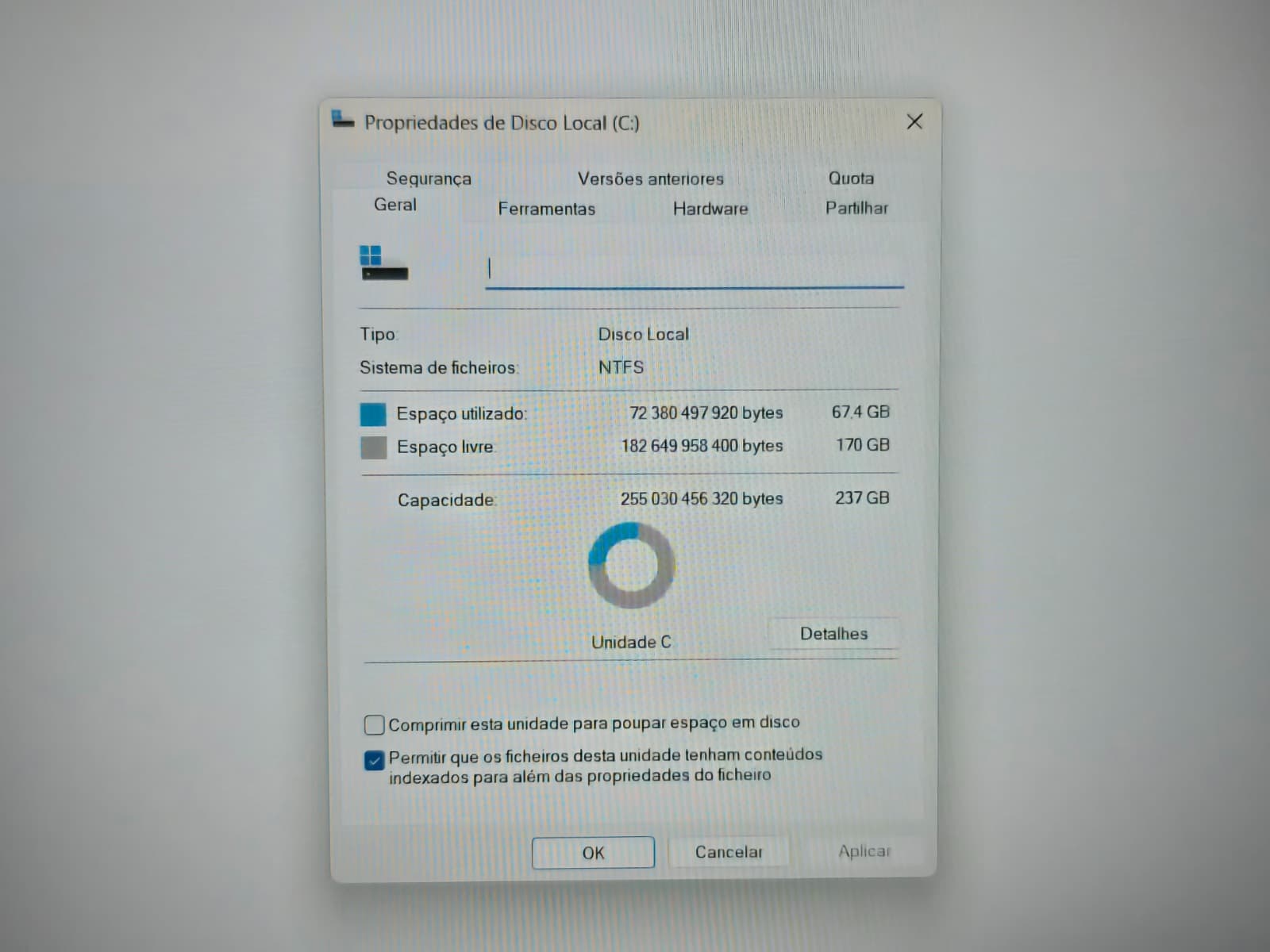Image resolution: width=1270 pixels, height=952 pixels.
Task: Open Detalhes for disk usage
Action: tap(834, 634)
